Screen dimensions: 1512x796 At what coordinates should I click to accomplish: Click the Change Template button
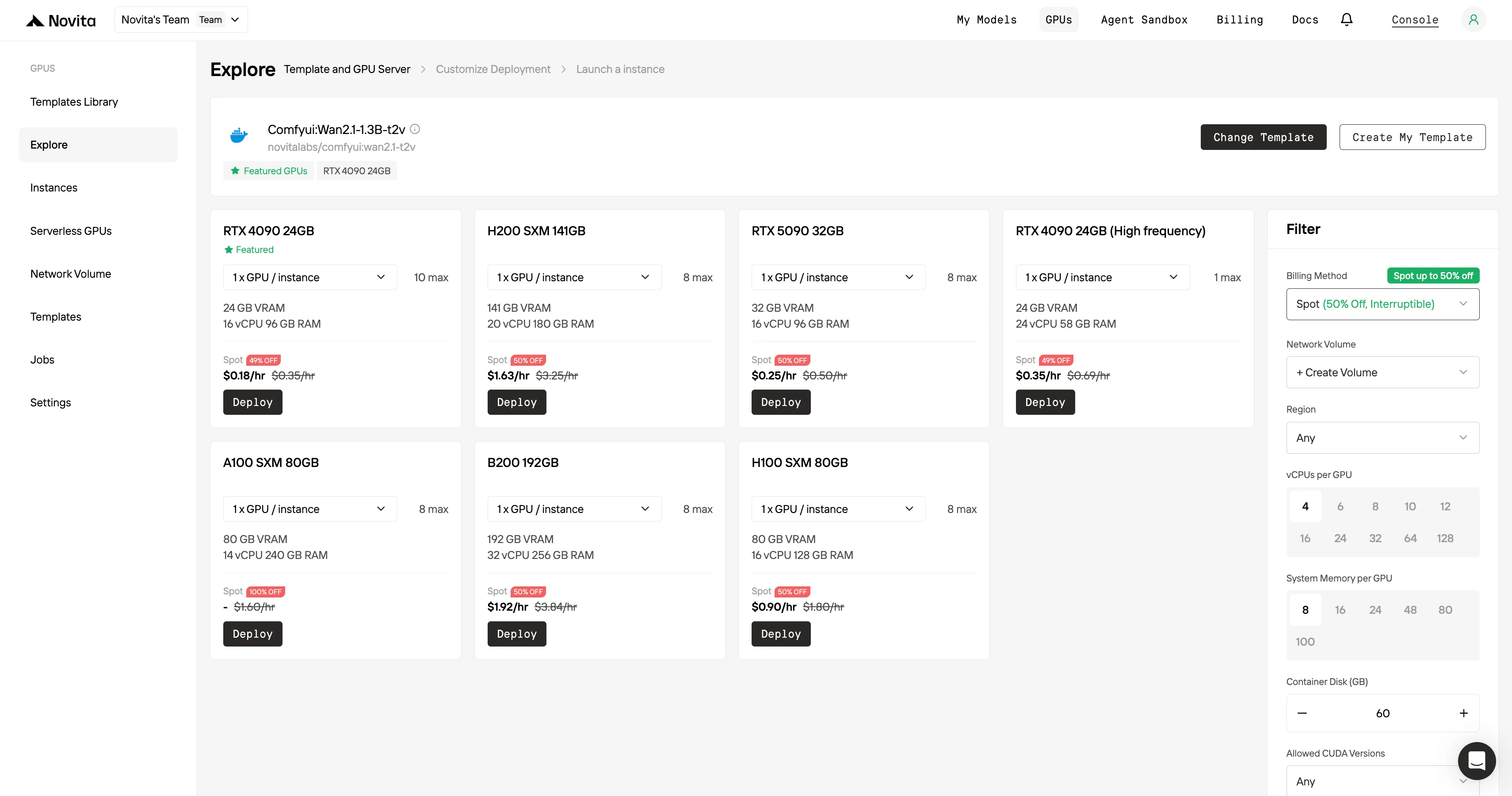coord(1263,137)
